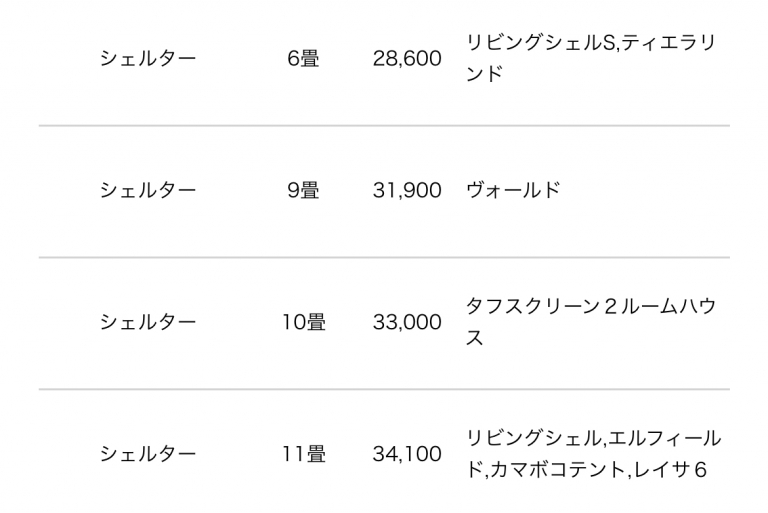Click シェルター in the 11畳 row

click(148, 455)
